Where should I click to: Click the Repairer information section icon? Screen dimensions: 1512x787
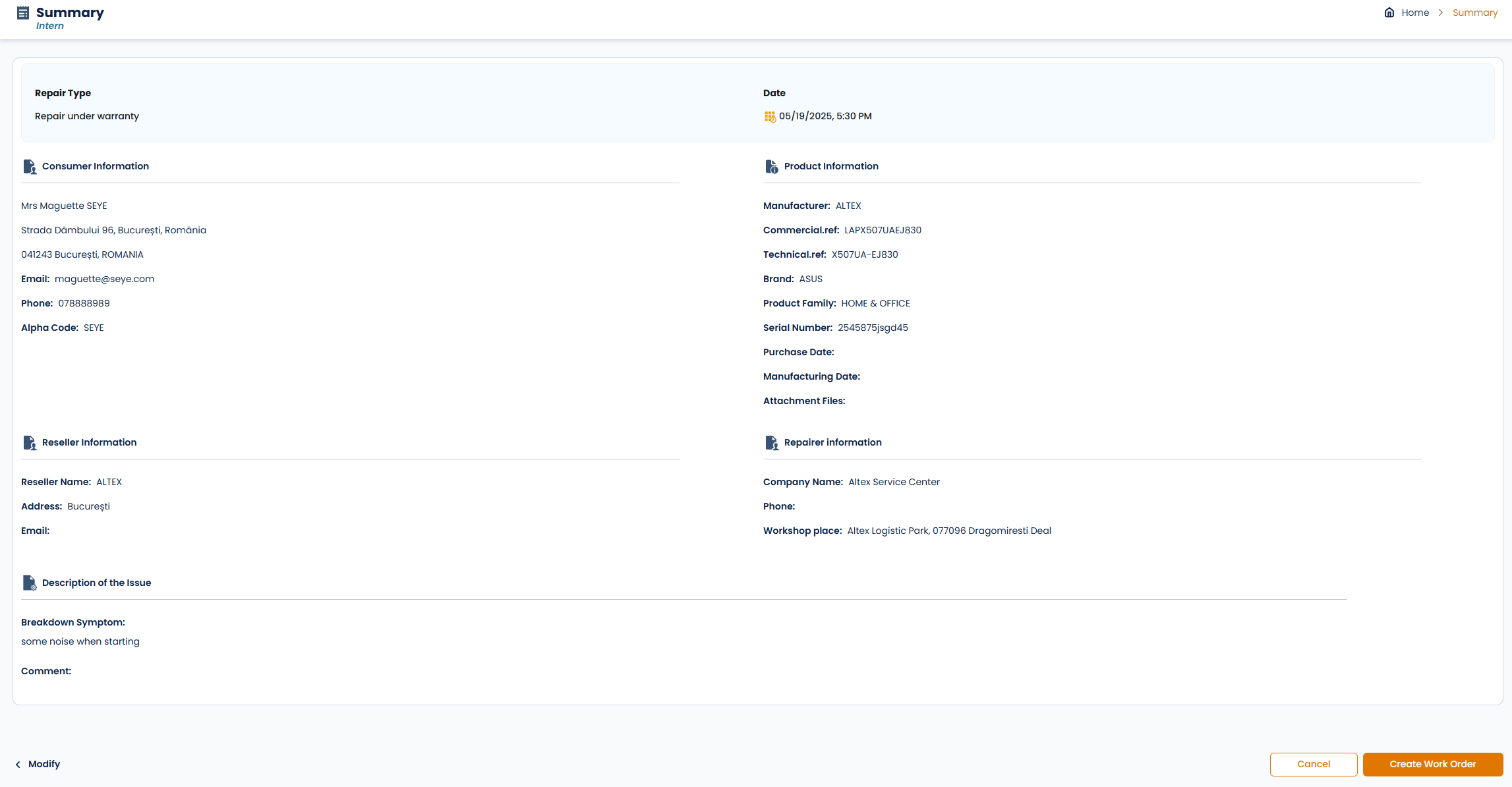tap(771, 443)
